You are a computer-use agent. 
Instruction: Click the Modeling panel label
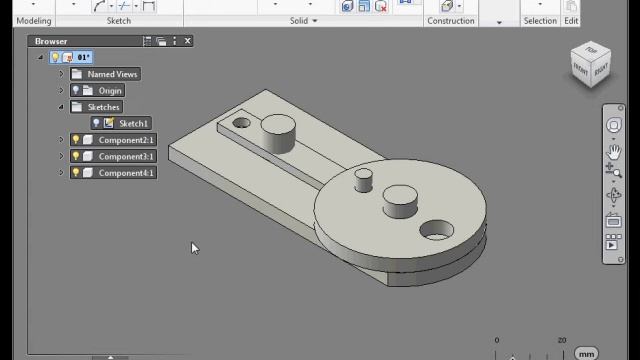pyautogui.click(x=34, y=21)
